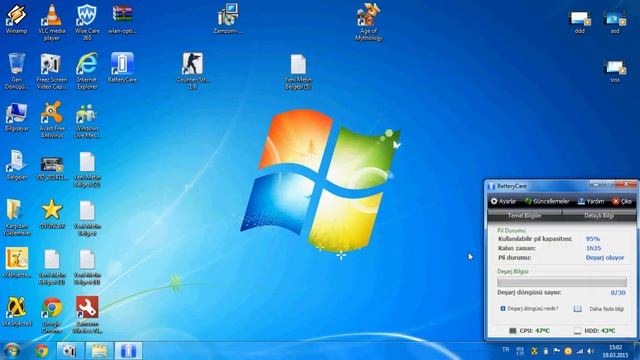The width and height of the screenshot is (640, 360).
Task: Select the asd image file icon
Action: [615, 23]
